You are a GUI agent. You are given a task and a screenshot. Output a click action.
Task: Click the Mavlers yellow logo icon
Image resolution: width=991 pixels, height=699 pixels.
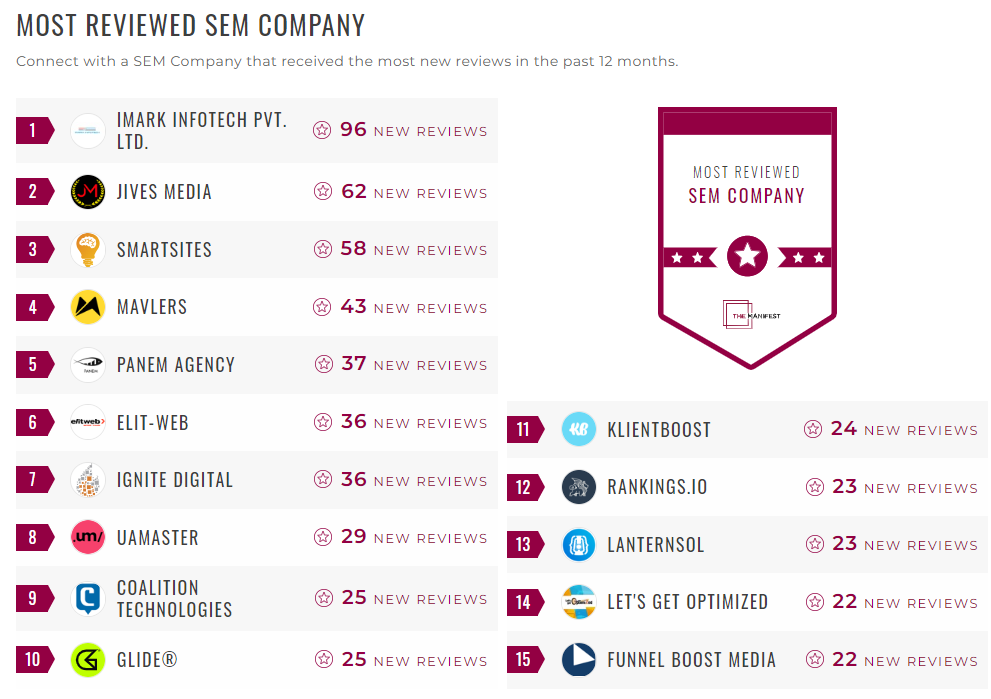coord(88,307)
